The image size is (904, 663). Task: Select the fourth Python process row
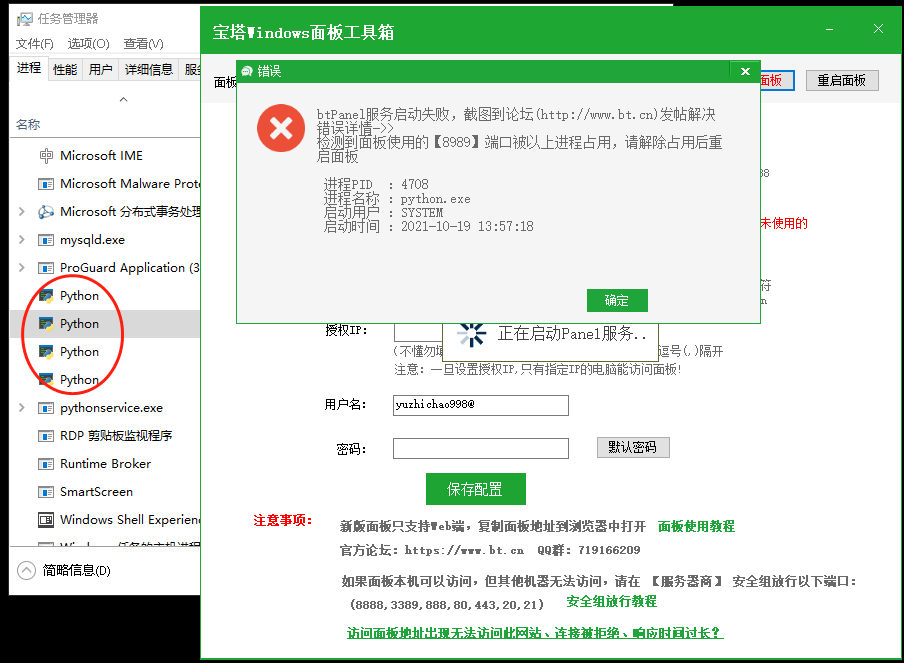click(105, 380)
